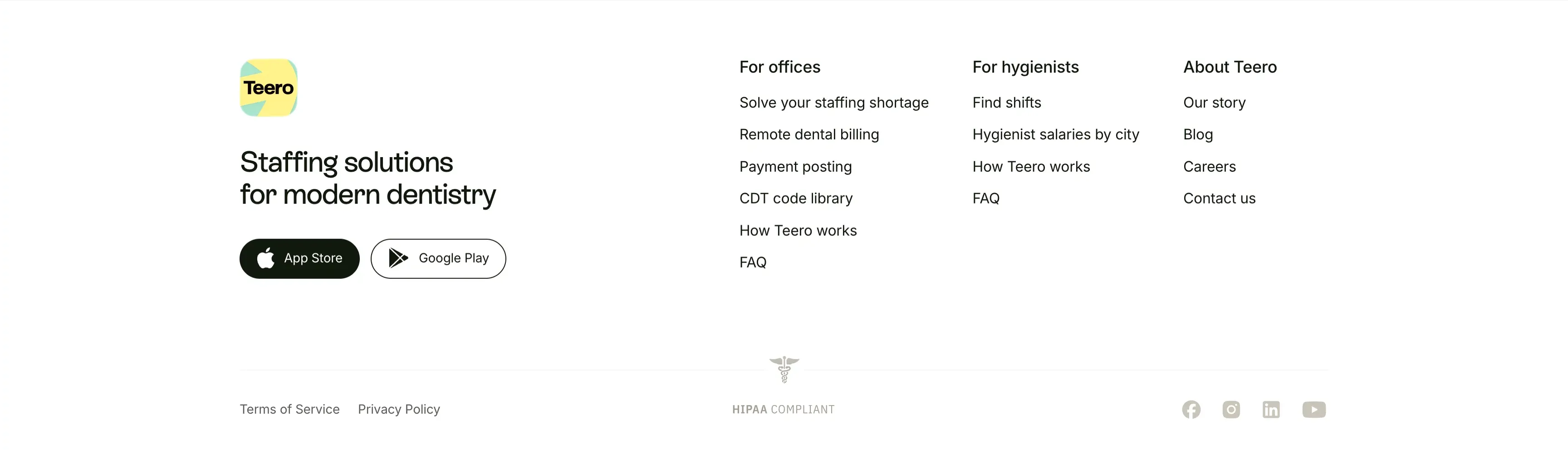The image size is (1568, 450).
Task: Open Terms of Service
Action: tap(290, 409)
